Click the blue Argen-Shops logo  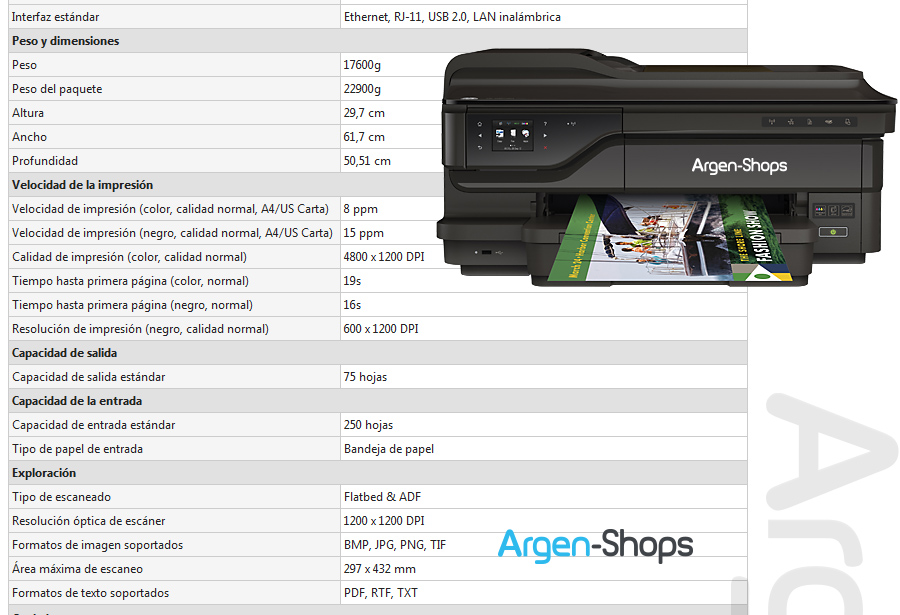tap(595, 546)
